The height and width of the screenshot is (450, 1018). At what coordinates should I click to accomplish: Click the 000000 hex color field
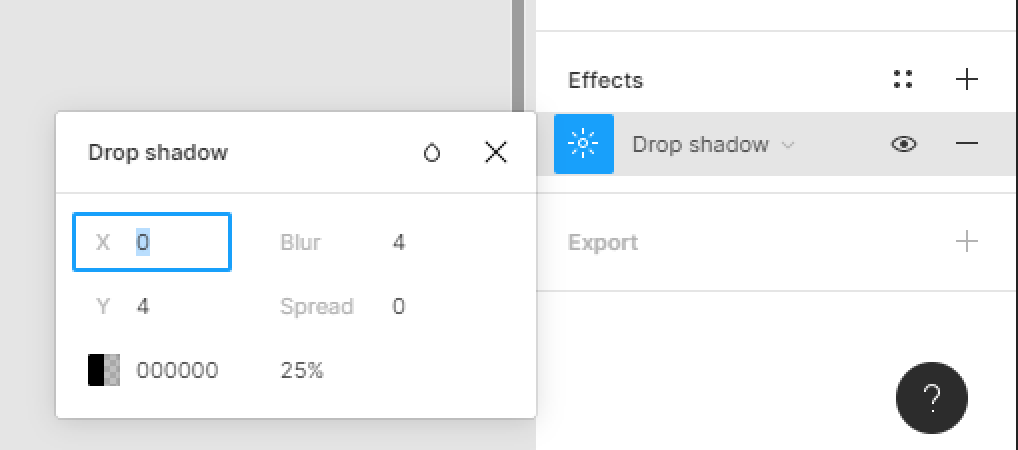177,371
